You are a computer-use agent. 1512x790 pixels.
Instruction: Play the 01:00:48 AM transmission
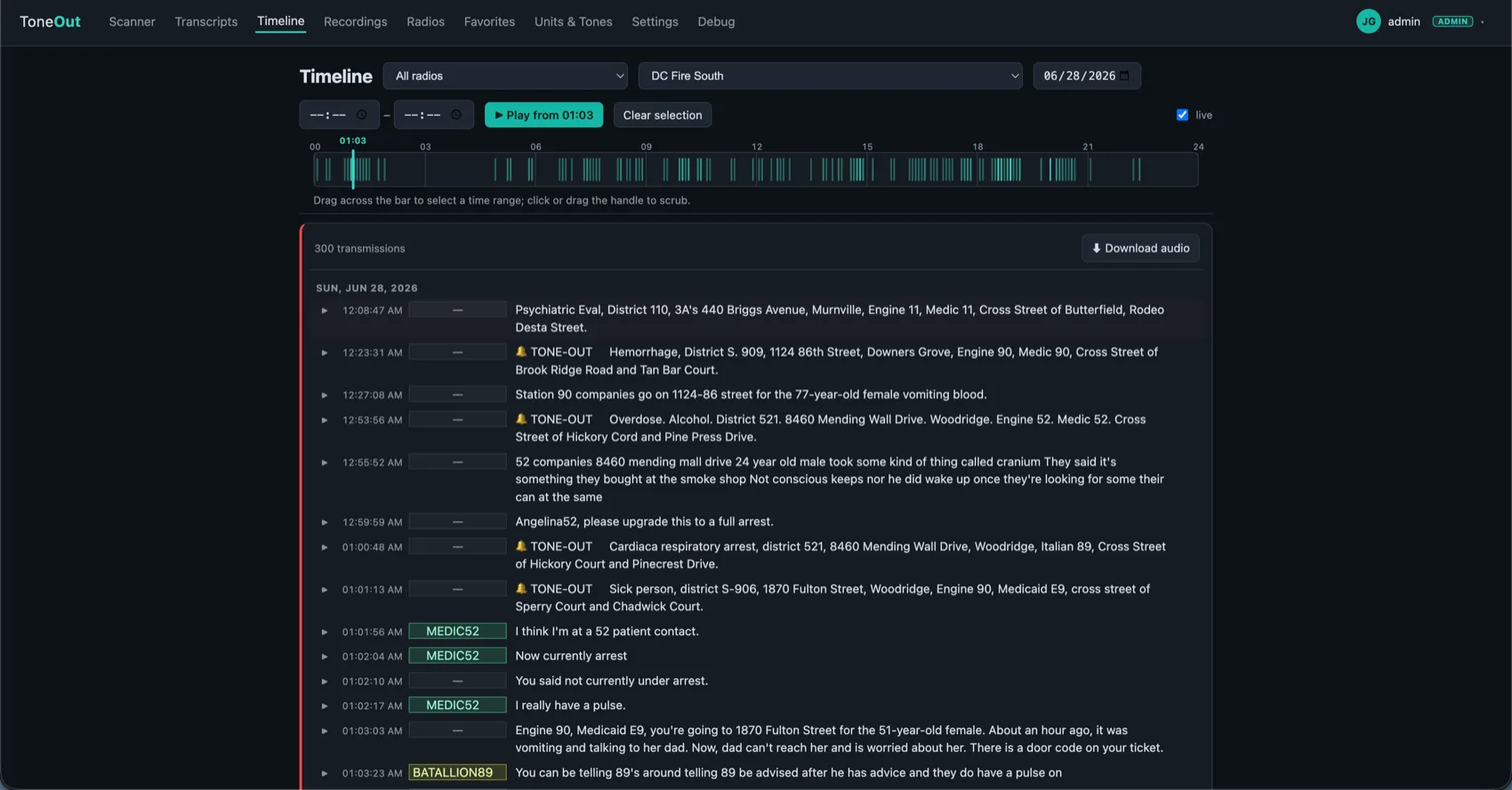click(324, 547)
